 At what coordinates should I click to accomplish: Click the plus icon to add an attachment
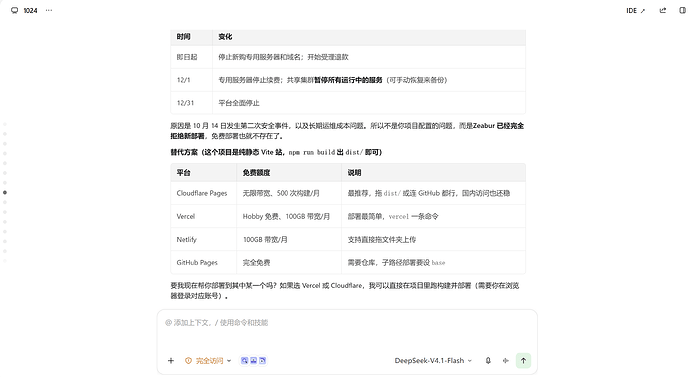point(171,361)
